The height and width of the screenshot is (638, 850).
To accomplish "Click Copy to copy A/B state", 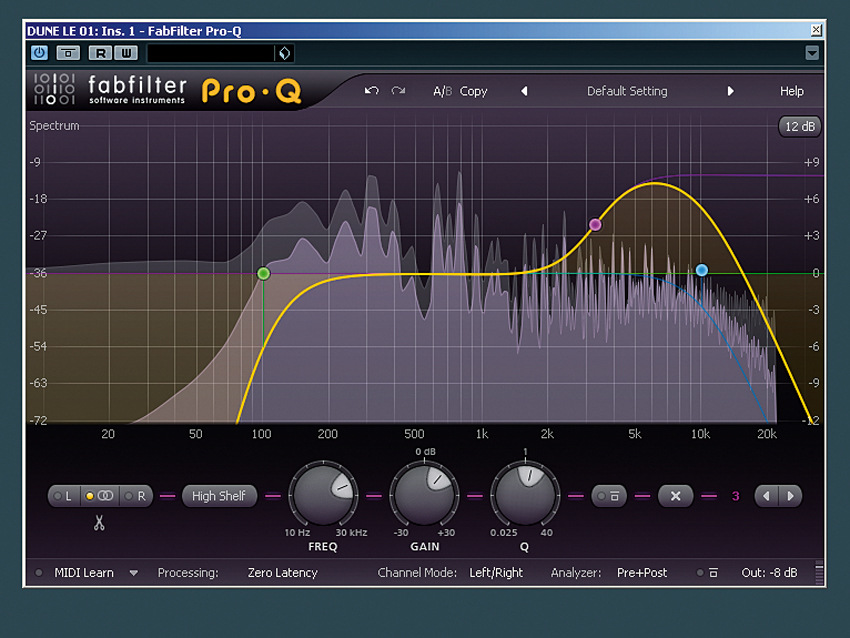I will coord(473,91).
